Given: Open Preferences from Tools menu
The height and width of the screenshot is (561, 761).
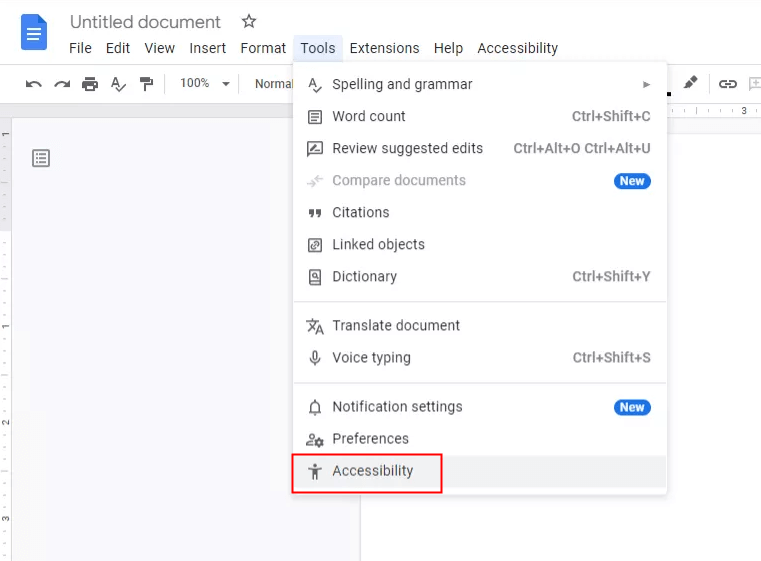Looking at the screenshot, I should (480, 439).
